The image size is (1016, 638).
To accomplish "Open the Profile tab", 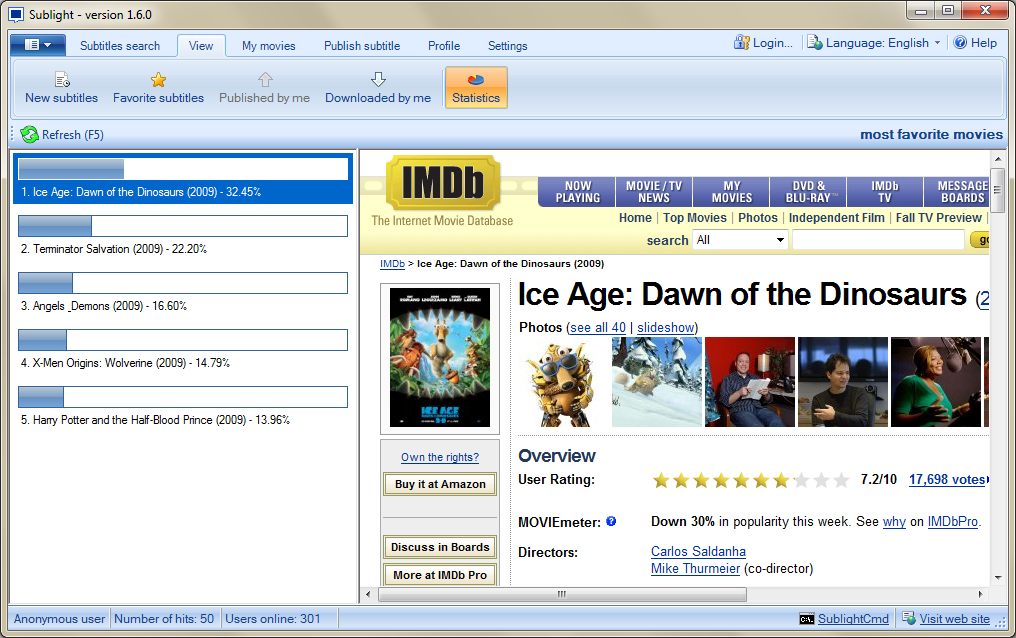I will [444, 46].
